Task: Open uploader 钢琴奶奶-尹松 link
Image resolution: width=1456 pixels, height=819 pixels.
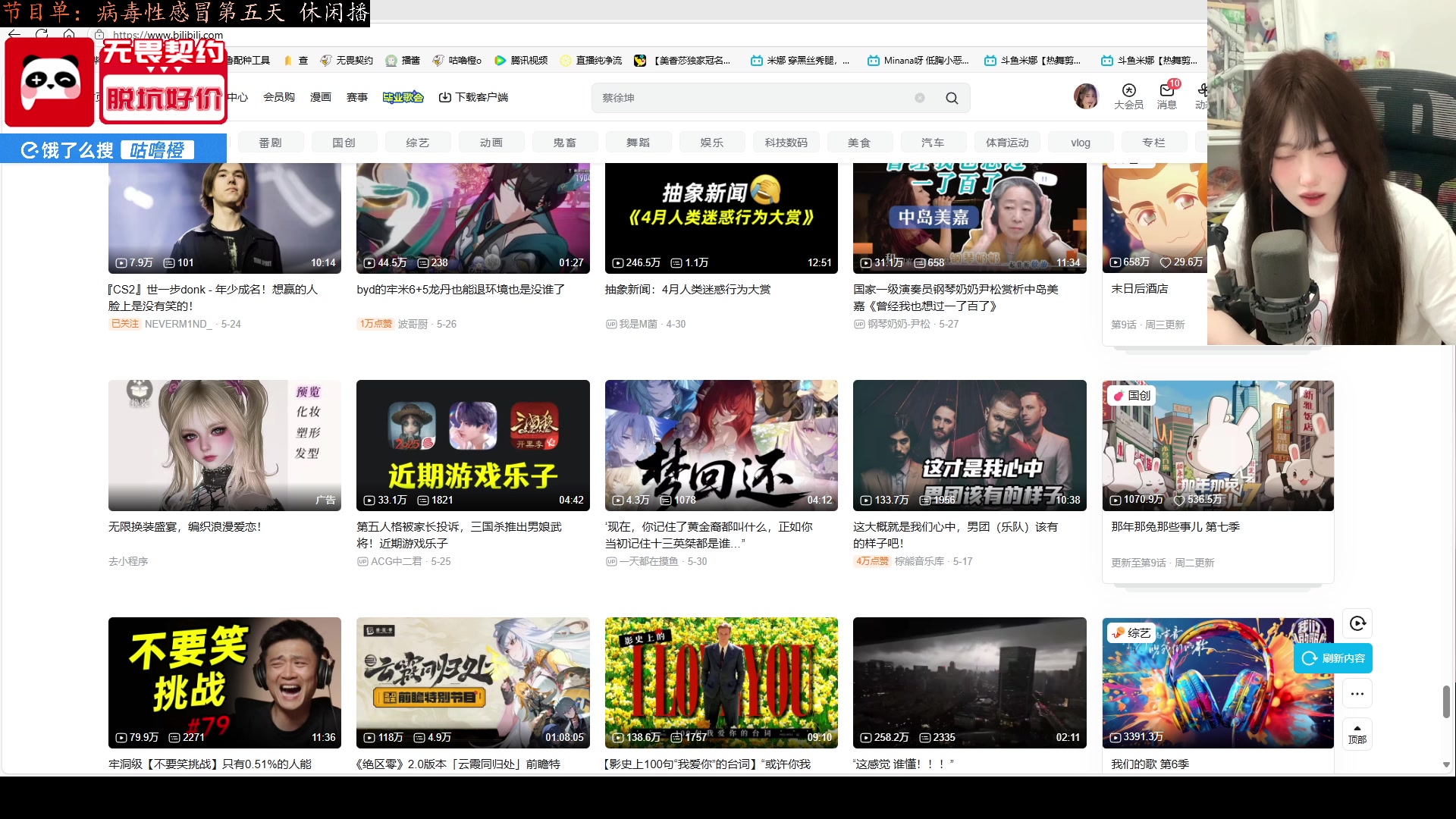Action: tap(899, 324)
